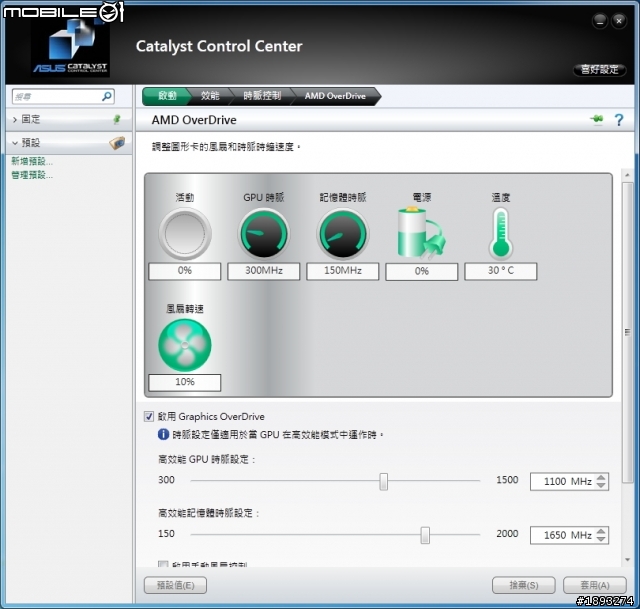Open 新增預設... link

32,161
